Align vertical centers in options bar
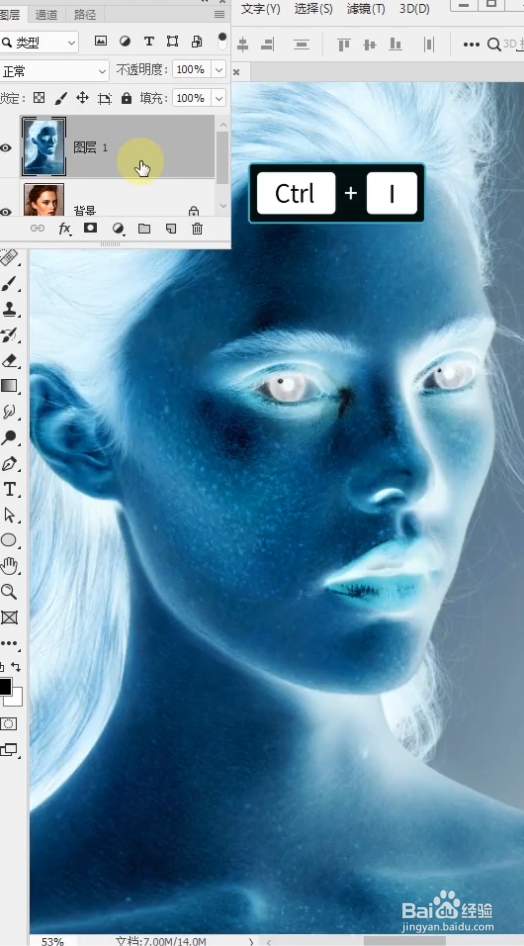 coord(370,44)
